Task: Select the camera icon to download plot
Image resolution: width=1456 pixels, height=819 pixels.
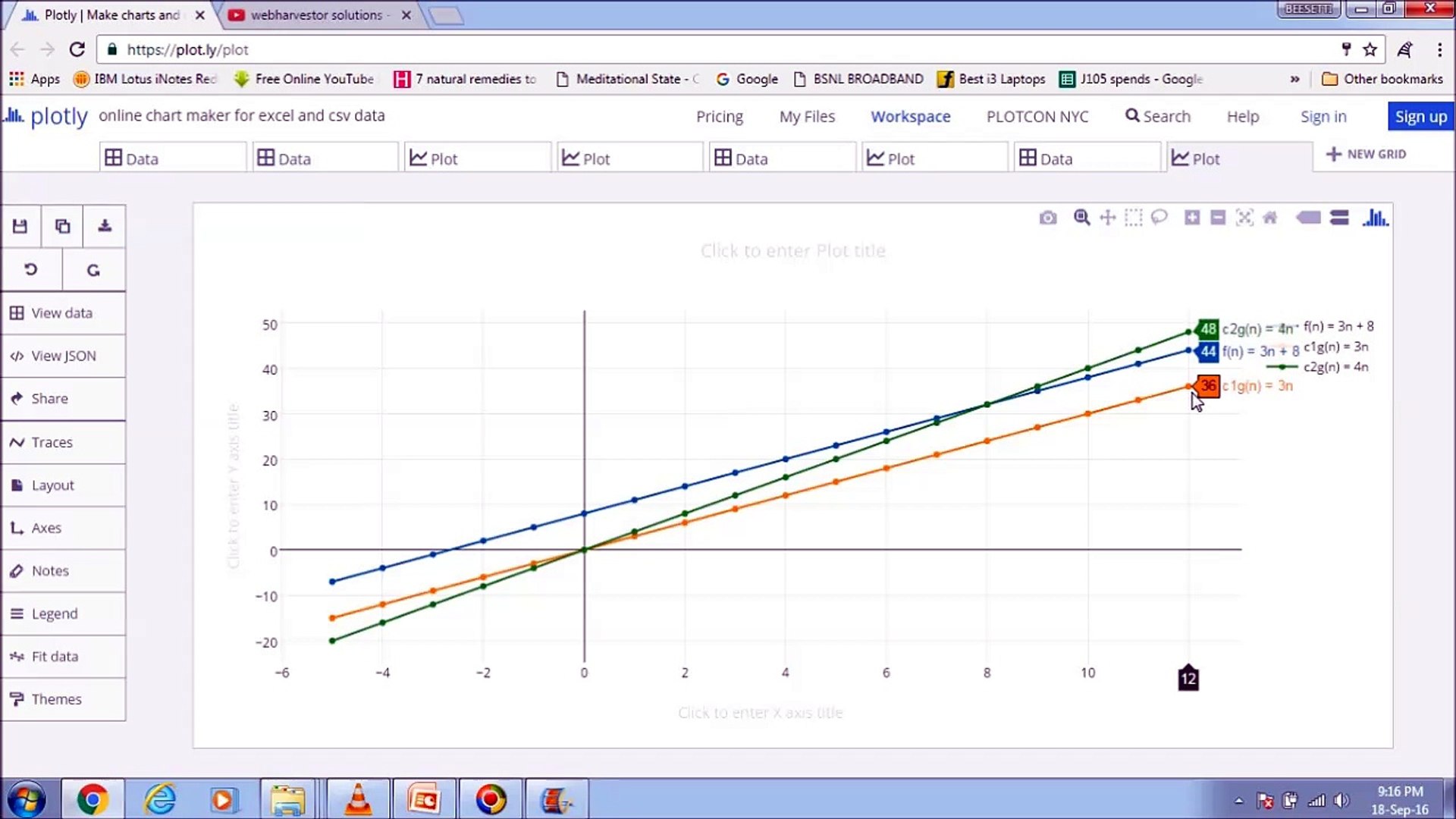Action: (x=1048, y=218)
